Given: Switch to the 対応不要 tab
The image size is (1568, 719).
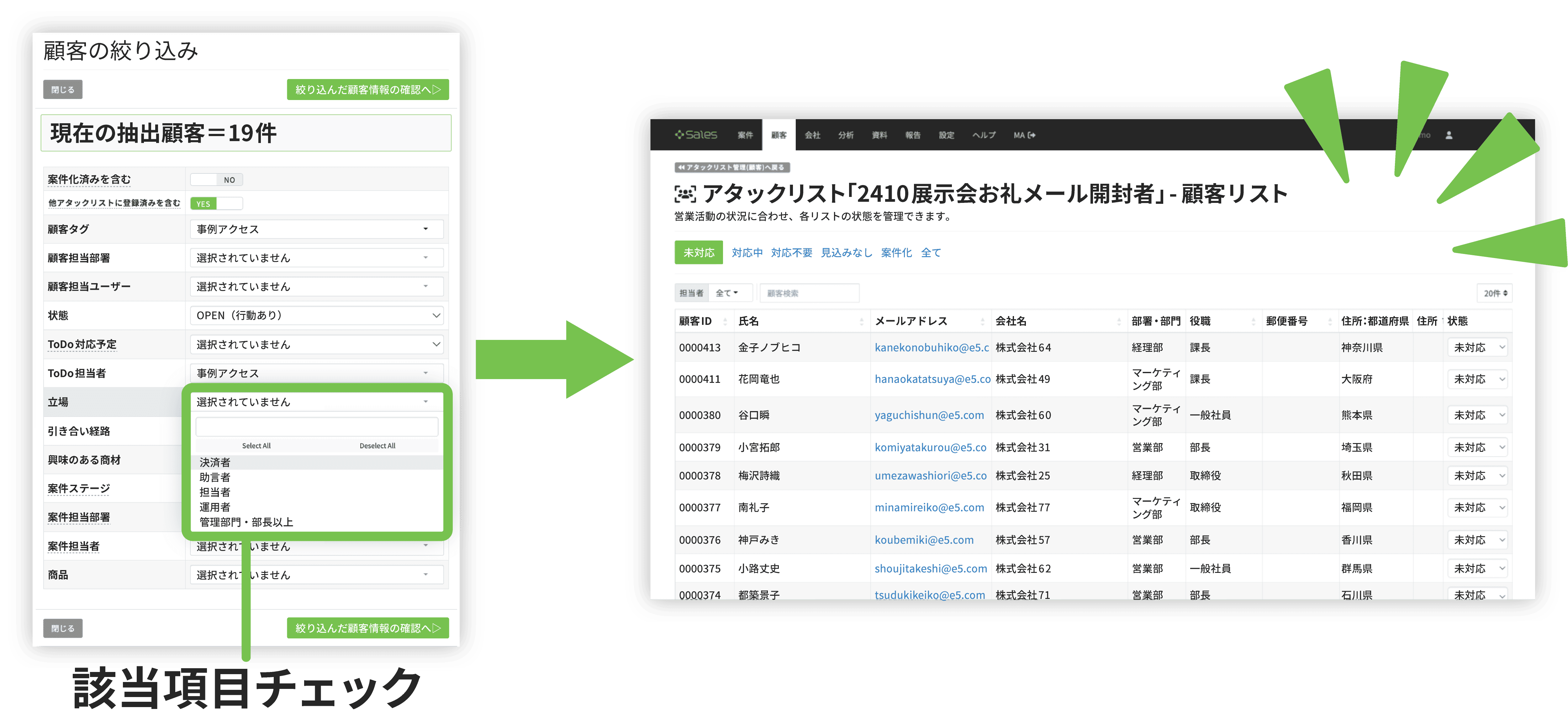Looking at the screenshot, I should (791, 253).
